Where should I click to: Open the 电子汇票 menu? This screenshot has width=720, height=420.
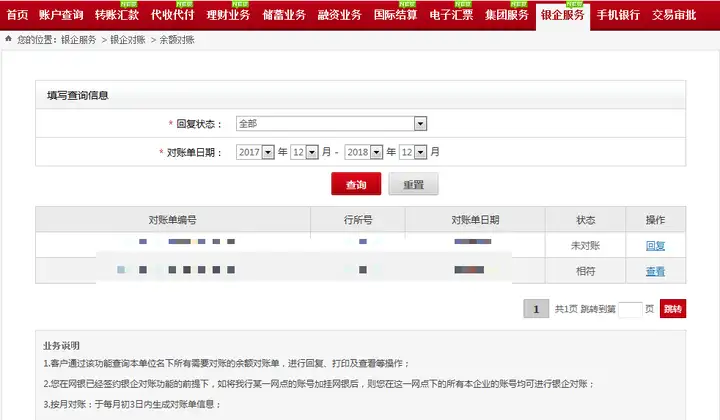(451, 15)
